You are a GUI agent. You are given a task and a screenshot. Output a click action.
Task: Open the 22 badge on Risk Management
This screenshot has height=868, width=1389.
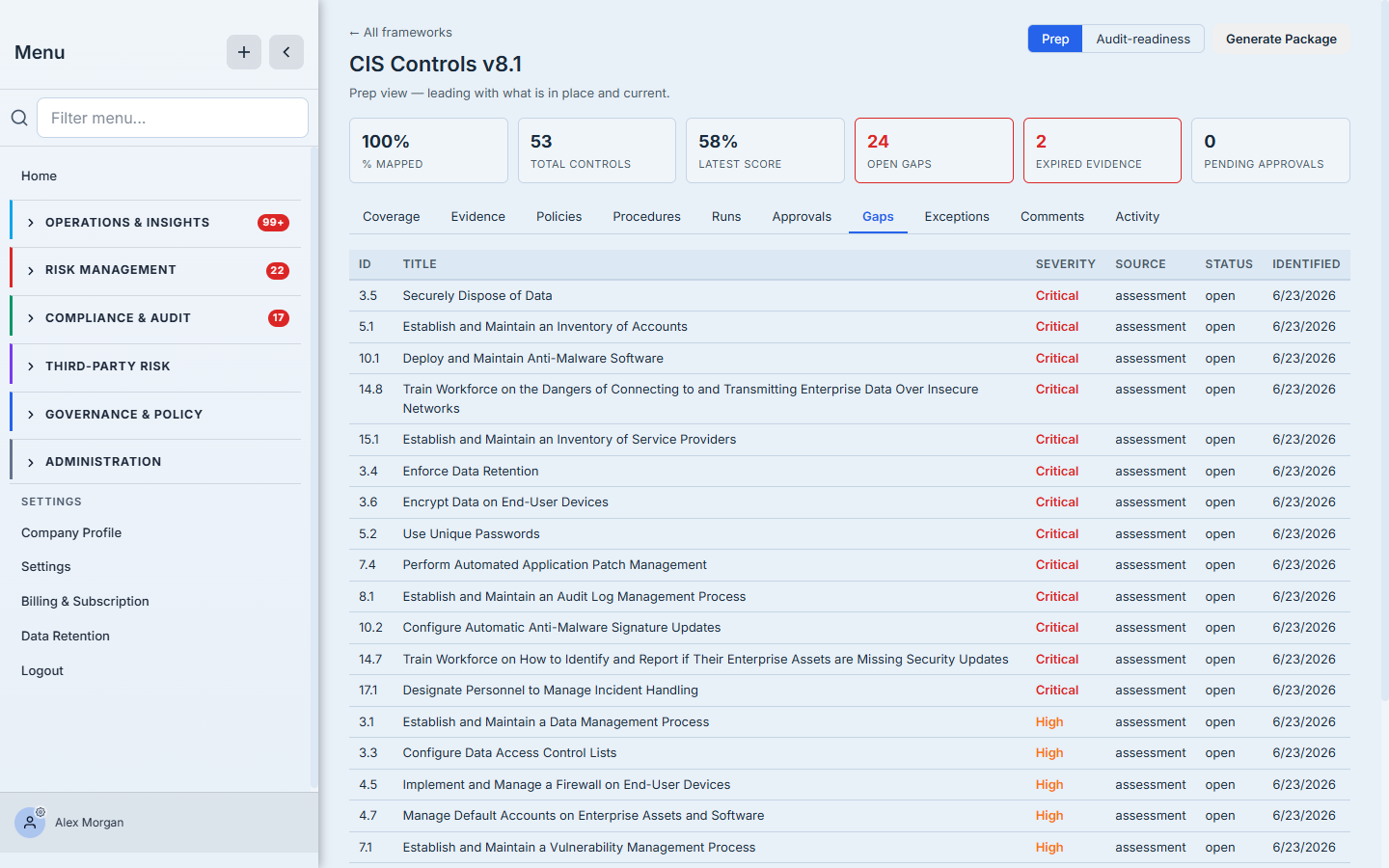(x=278, y=270)
